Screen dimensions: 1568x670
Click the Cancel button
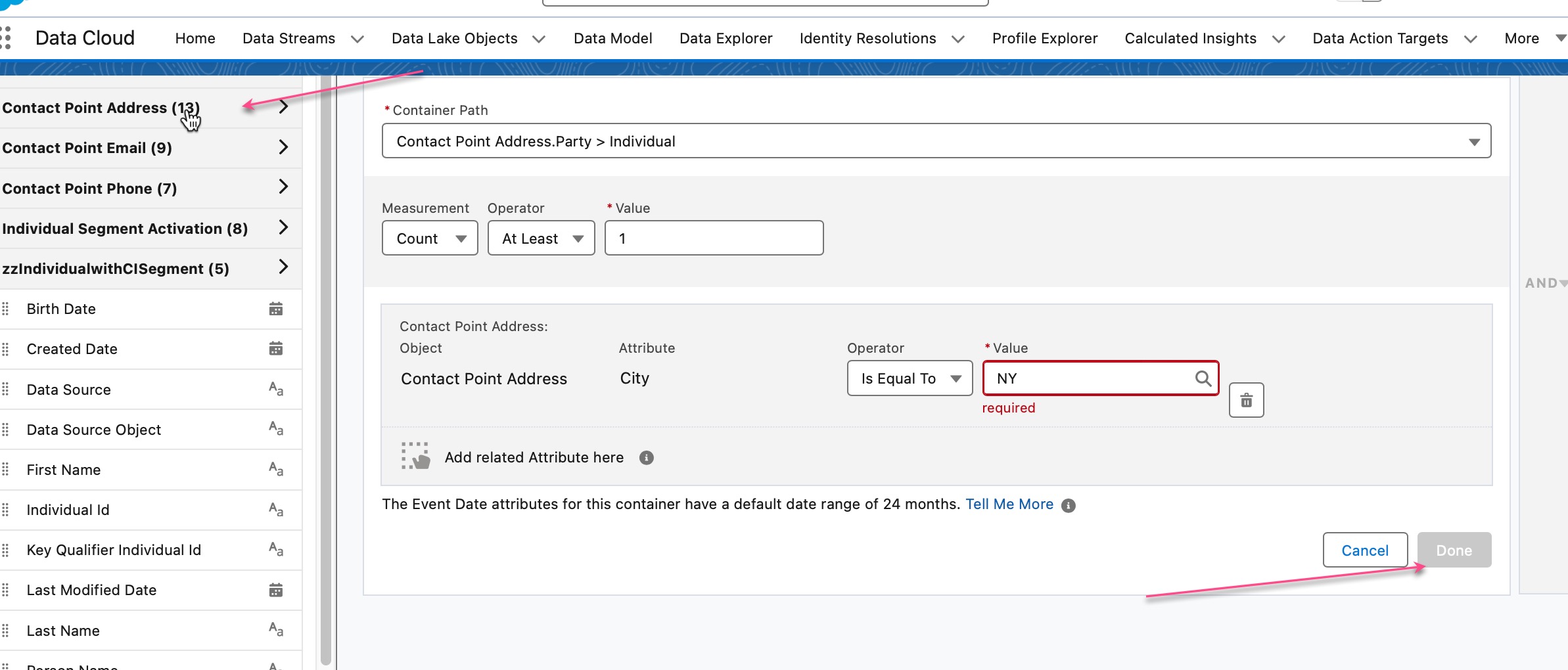coord(1365,550)
